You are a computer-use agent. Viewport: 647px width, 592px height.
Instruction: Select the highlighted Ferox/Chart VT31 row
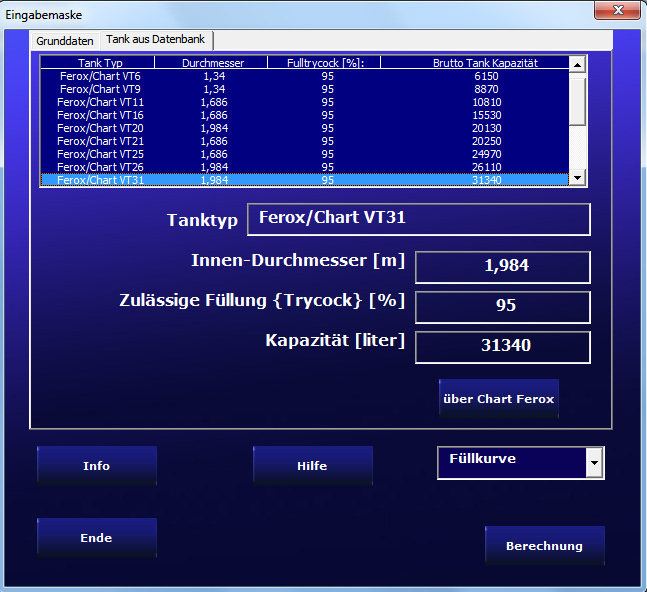pos(305,180)
